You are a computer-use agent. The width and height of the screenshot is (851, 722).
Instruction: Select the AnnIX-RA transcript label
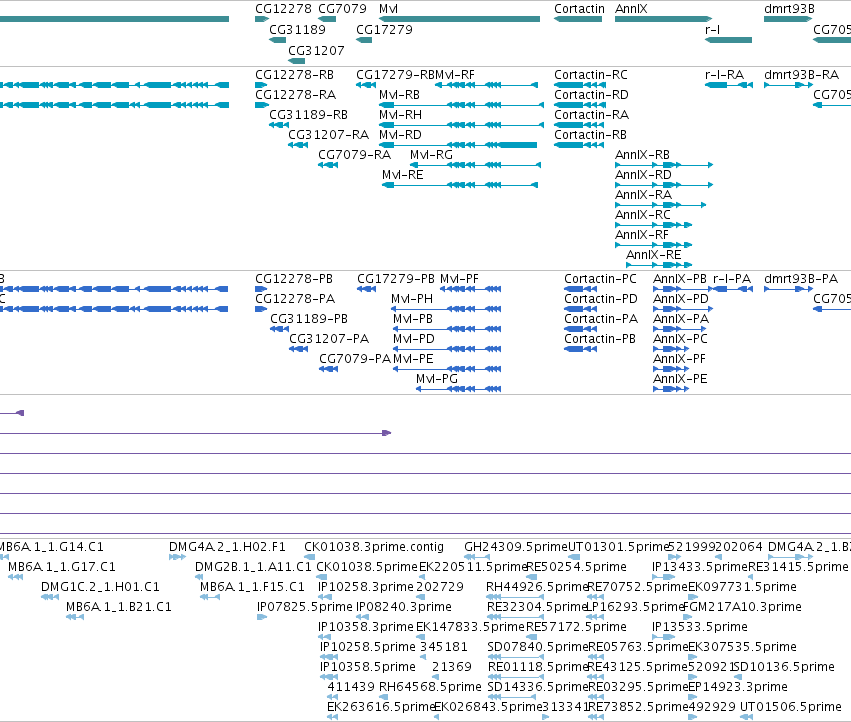(643, 194)
